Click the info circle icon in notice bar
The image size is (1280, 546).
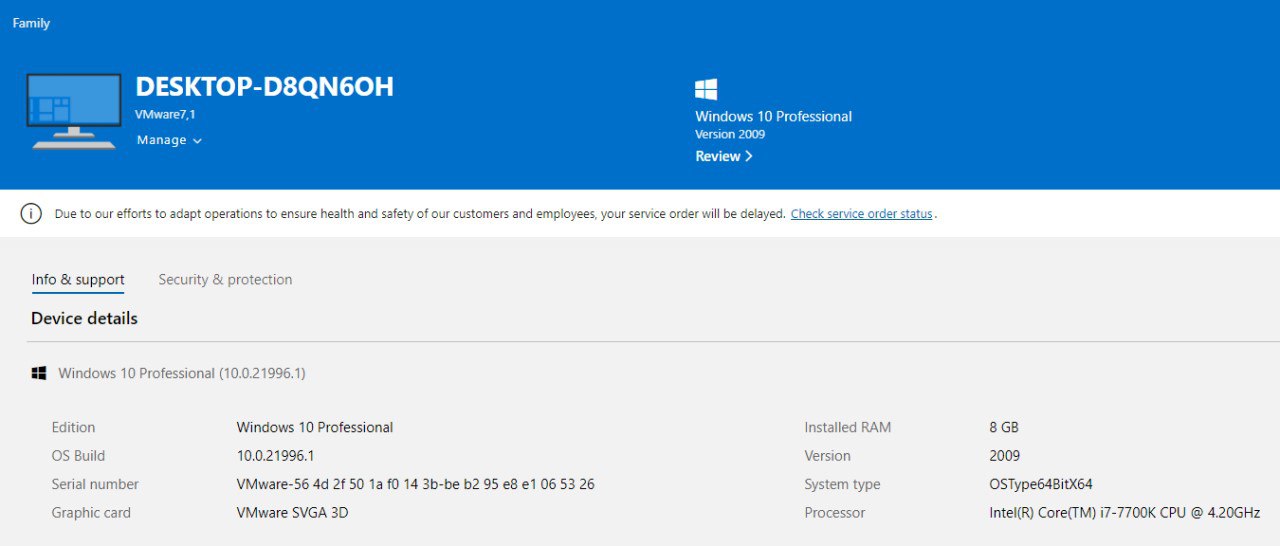pos(32,214)
